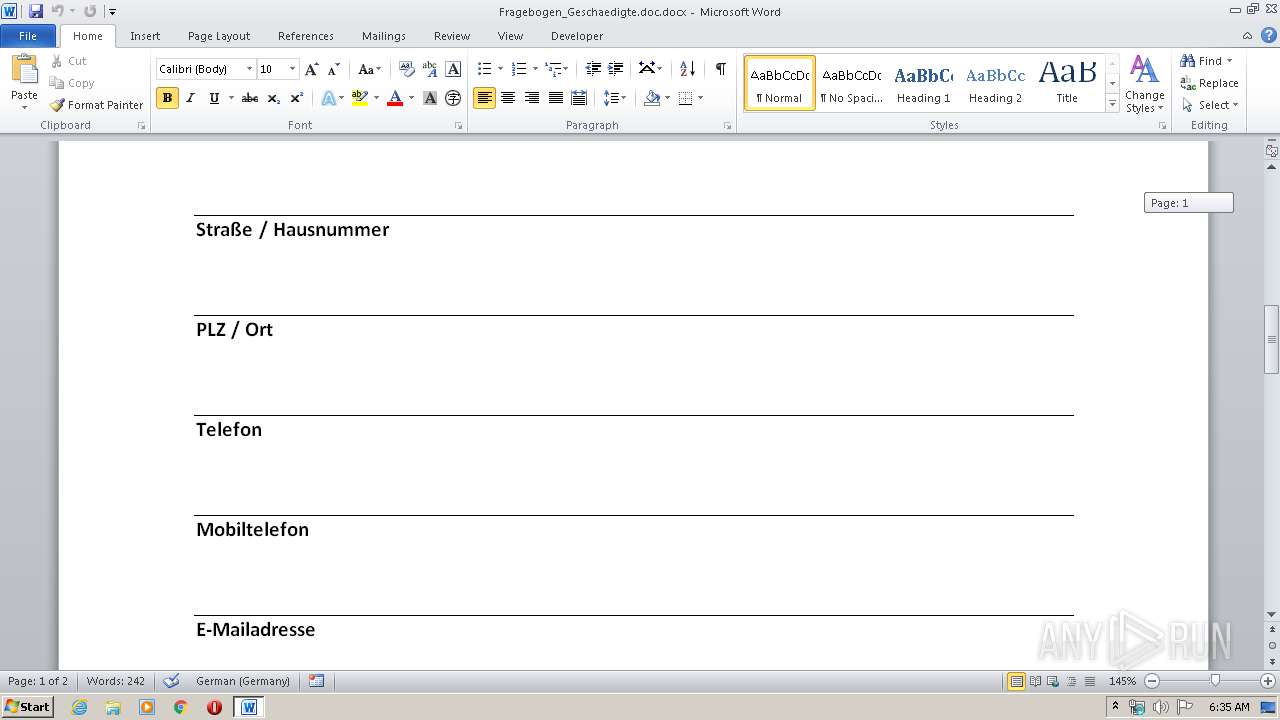Click the Save icon in Quick Access Toolbar
The image size is (1280, 720).
(36, 11)
